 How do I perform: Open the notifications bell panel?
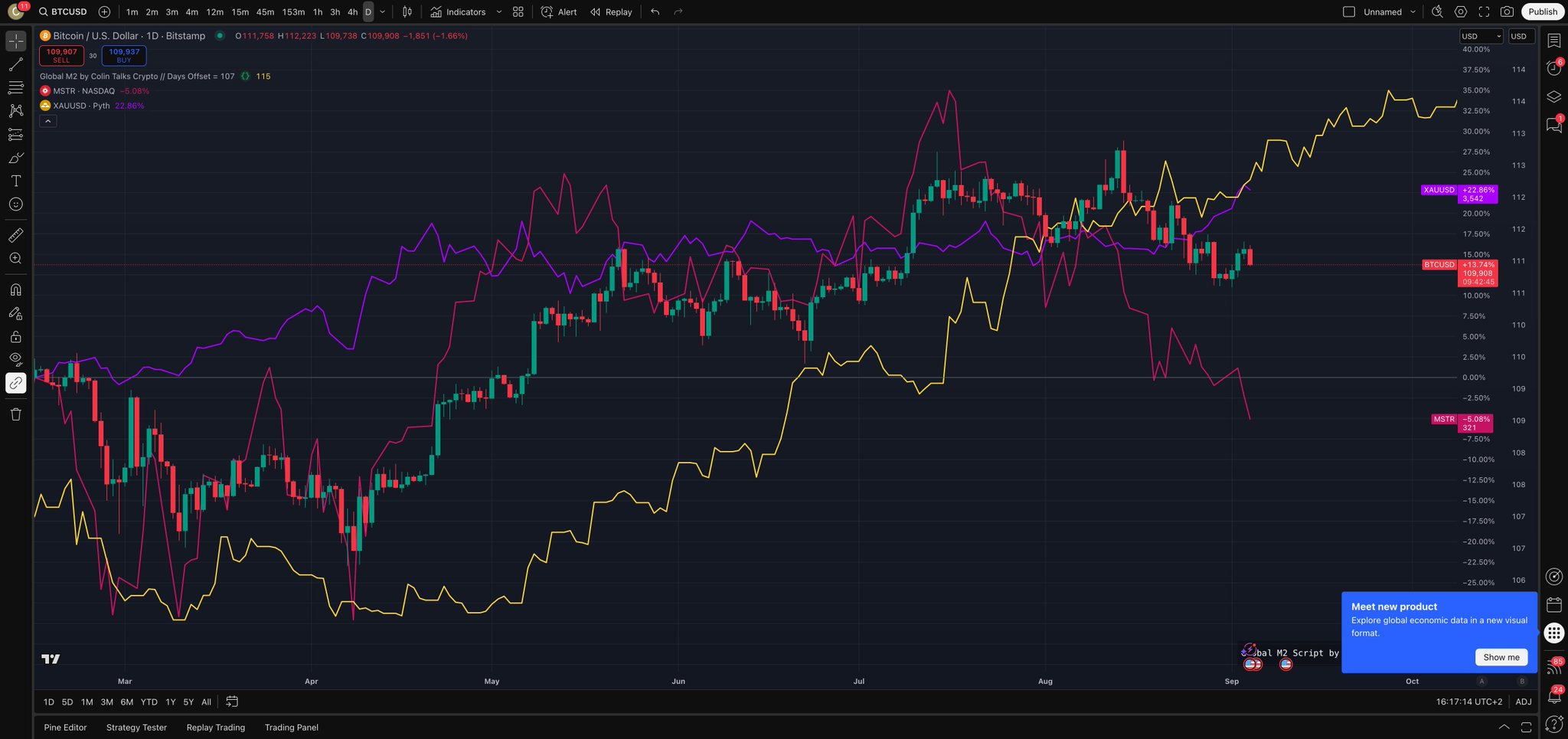click(1554, 696)
